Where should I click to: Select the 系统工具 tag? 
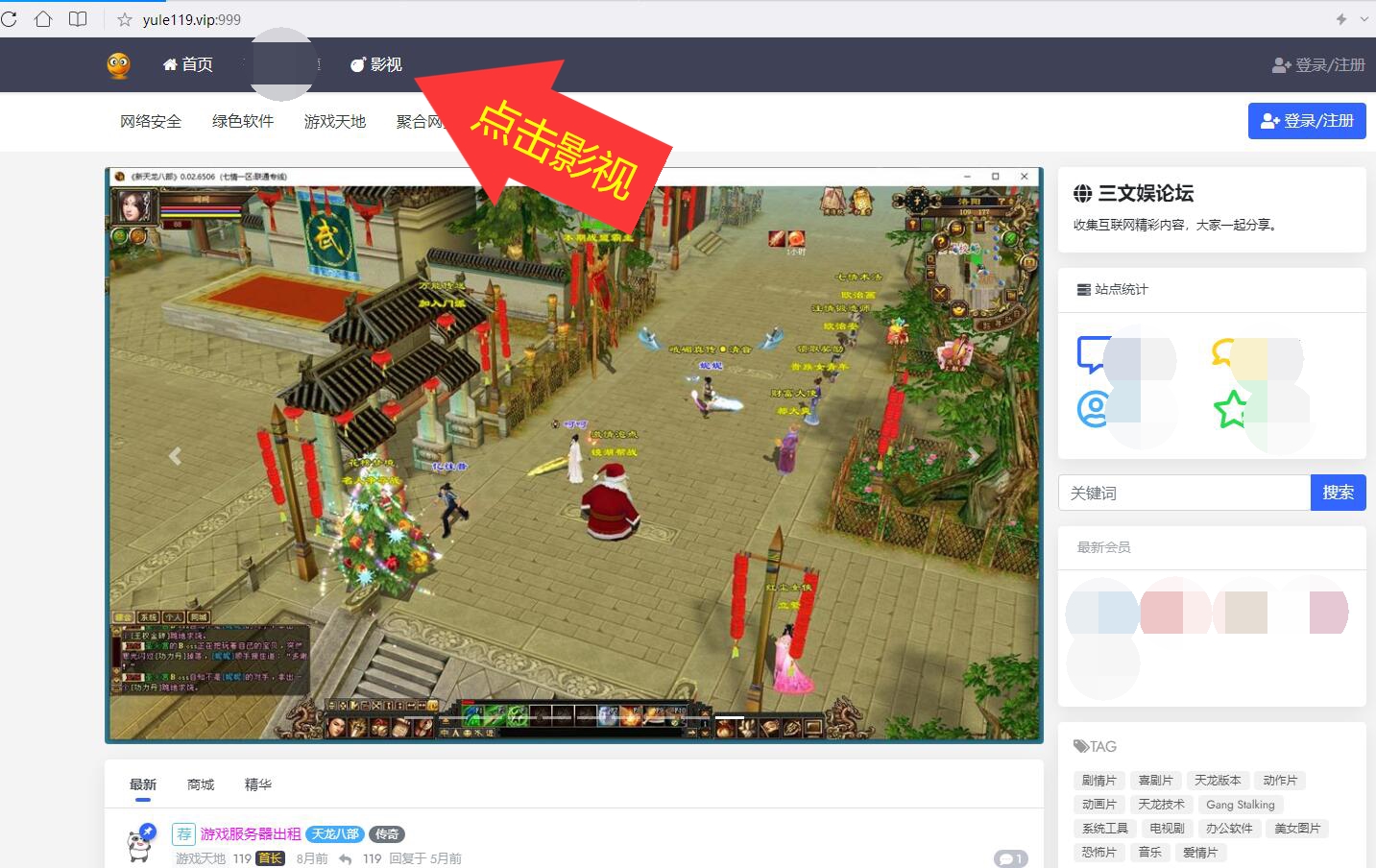pos(1104,828)
